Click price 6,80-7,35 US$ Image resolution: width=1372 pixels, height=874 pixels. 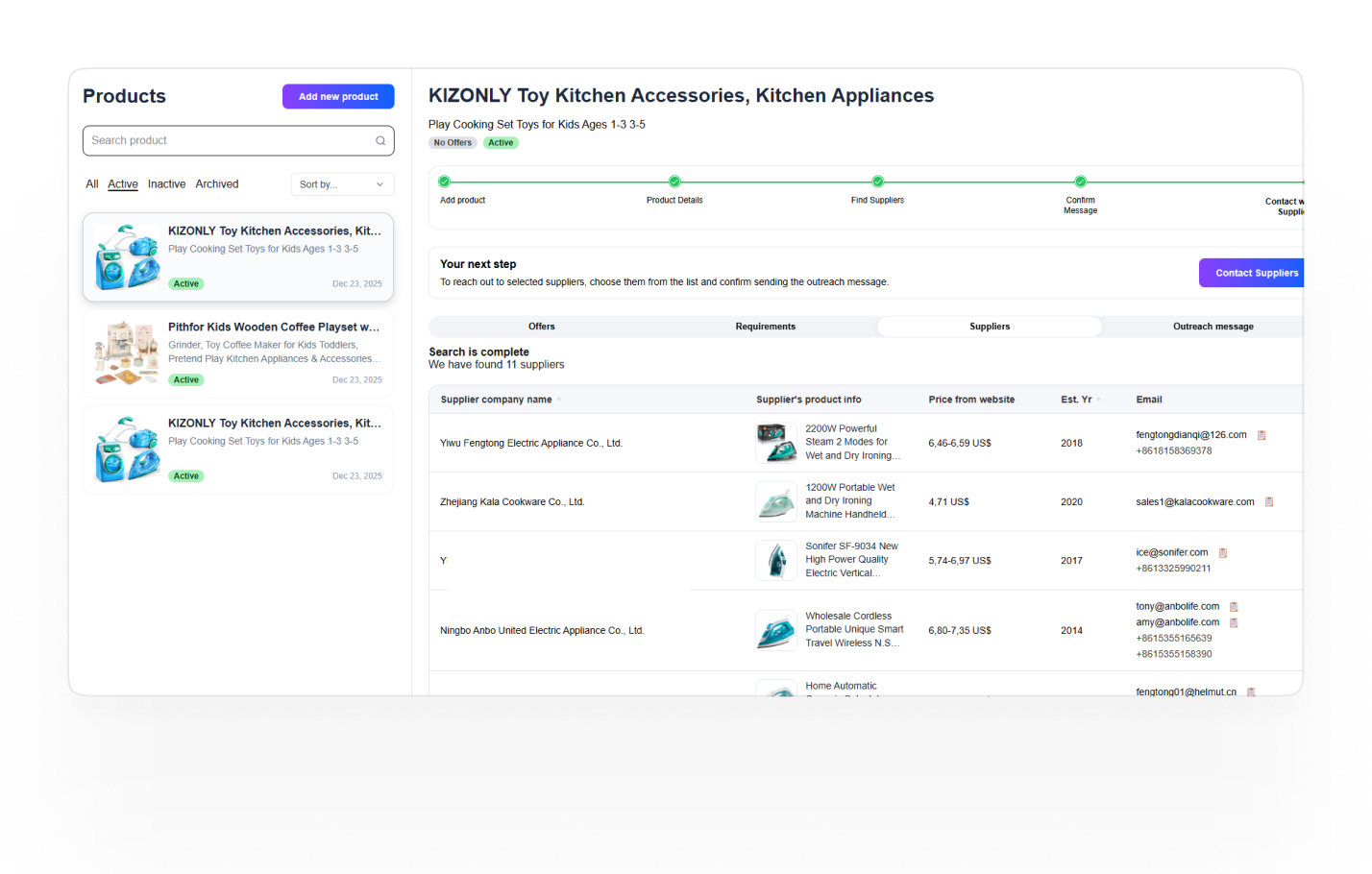(x=960, y=631)
